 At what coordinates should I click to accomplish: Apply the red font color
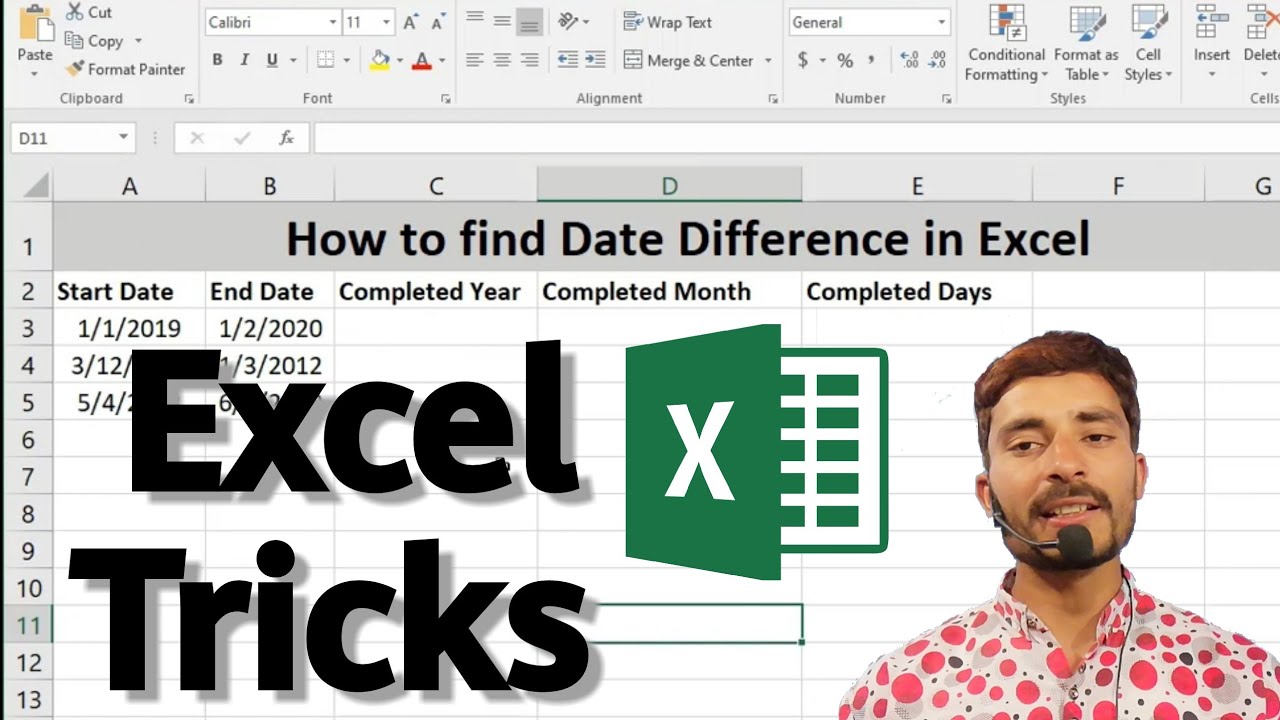422,60
